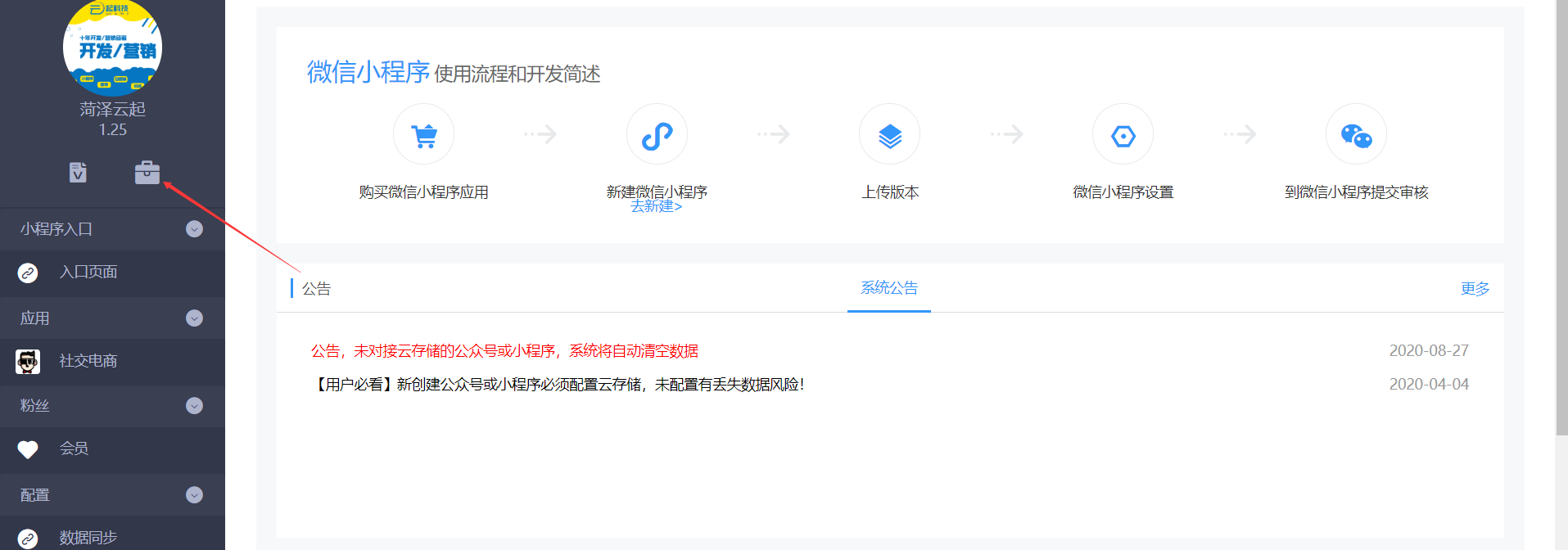The image size is (1568, 550).
Task: Click the 微信小程序 heading title
Action: point(368,72)
